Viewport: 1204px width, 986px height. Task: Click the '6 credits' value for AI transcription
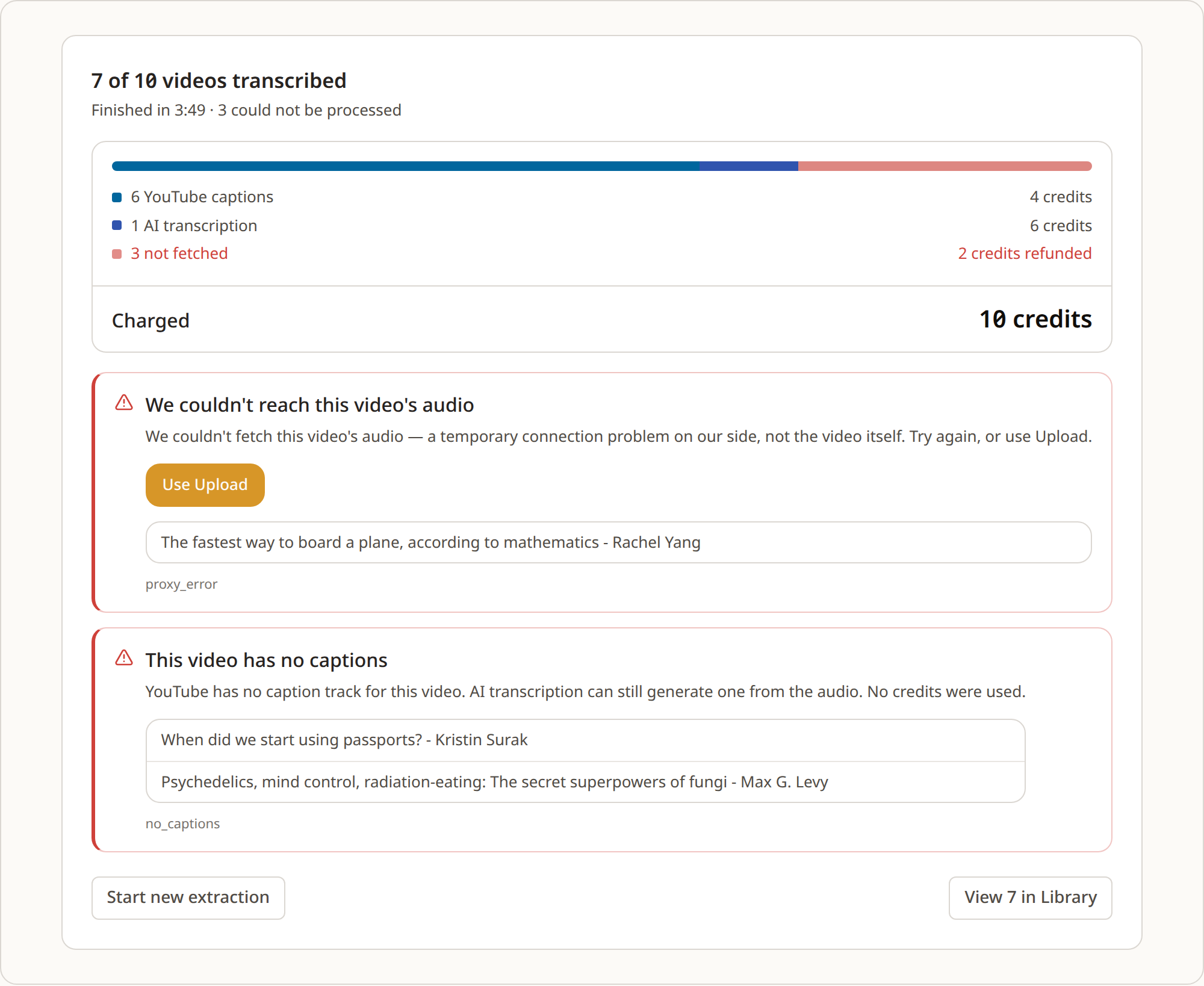click(x=1061, y=226)
